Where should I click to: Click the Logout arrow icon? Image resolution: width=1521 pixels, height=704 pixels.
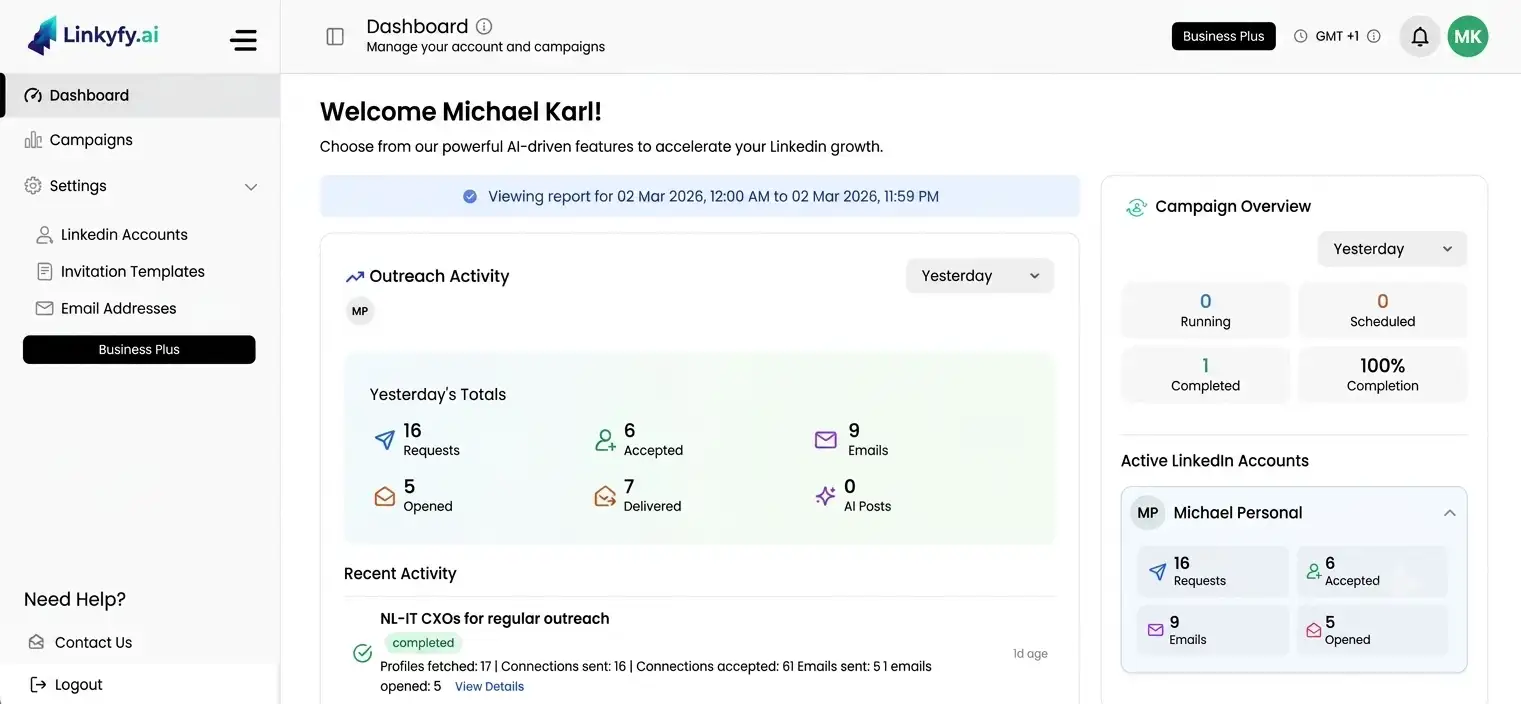tap(38, 685)
